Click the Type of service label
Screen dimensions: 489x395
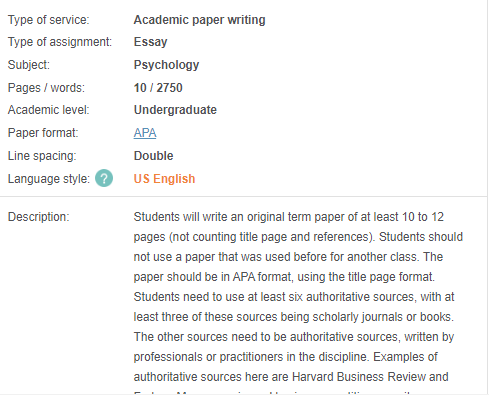coord(49,20)
